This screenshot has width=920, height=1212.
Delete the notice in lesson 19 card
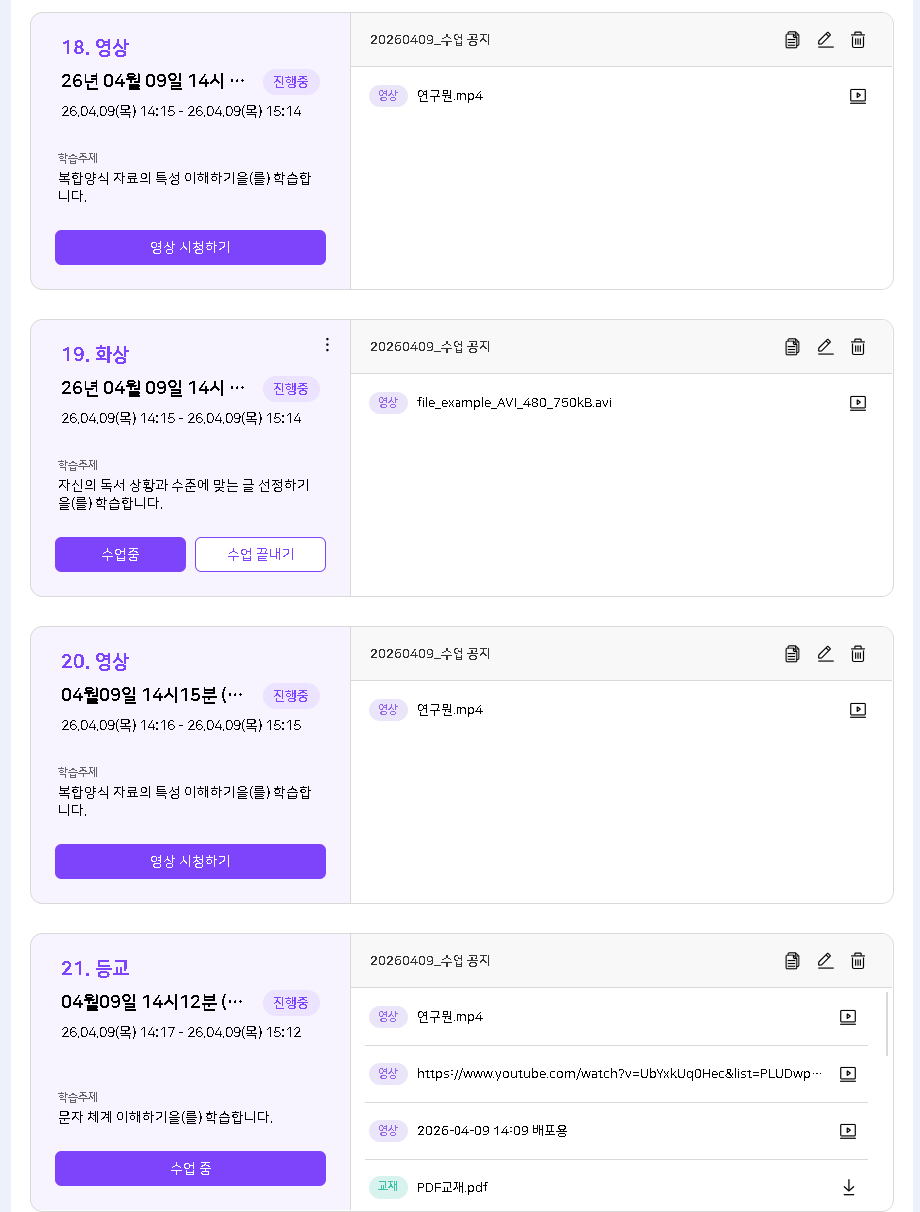(858, 347)
